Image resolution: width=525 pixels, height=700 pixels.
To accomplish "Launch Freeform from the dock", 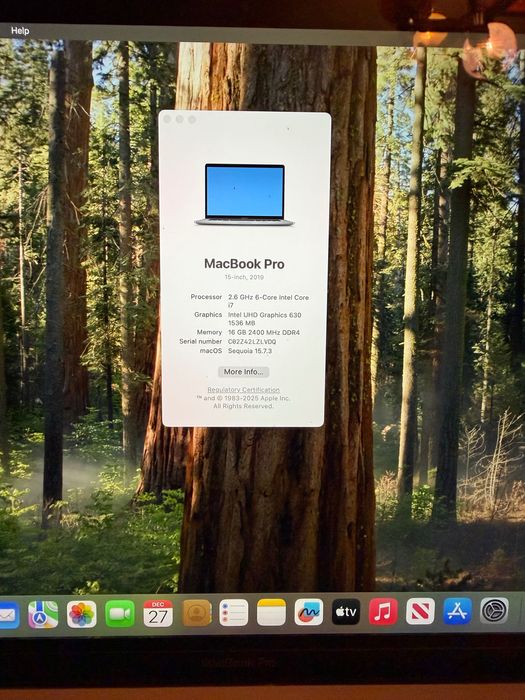I will [309, 612].
